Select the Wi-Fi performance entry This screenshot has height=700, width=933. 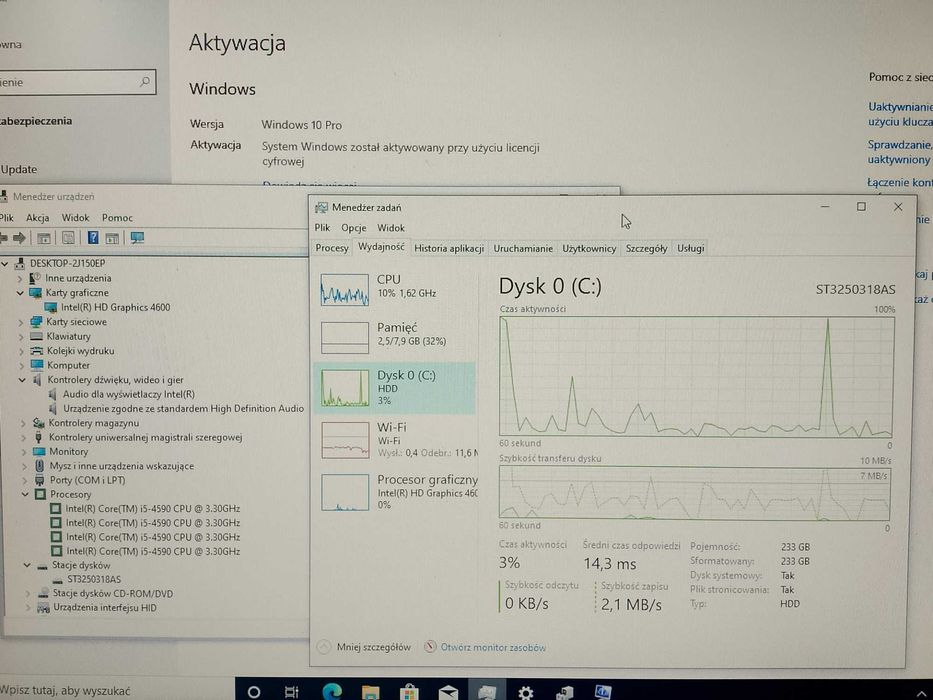[395, 440]
